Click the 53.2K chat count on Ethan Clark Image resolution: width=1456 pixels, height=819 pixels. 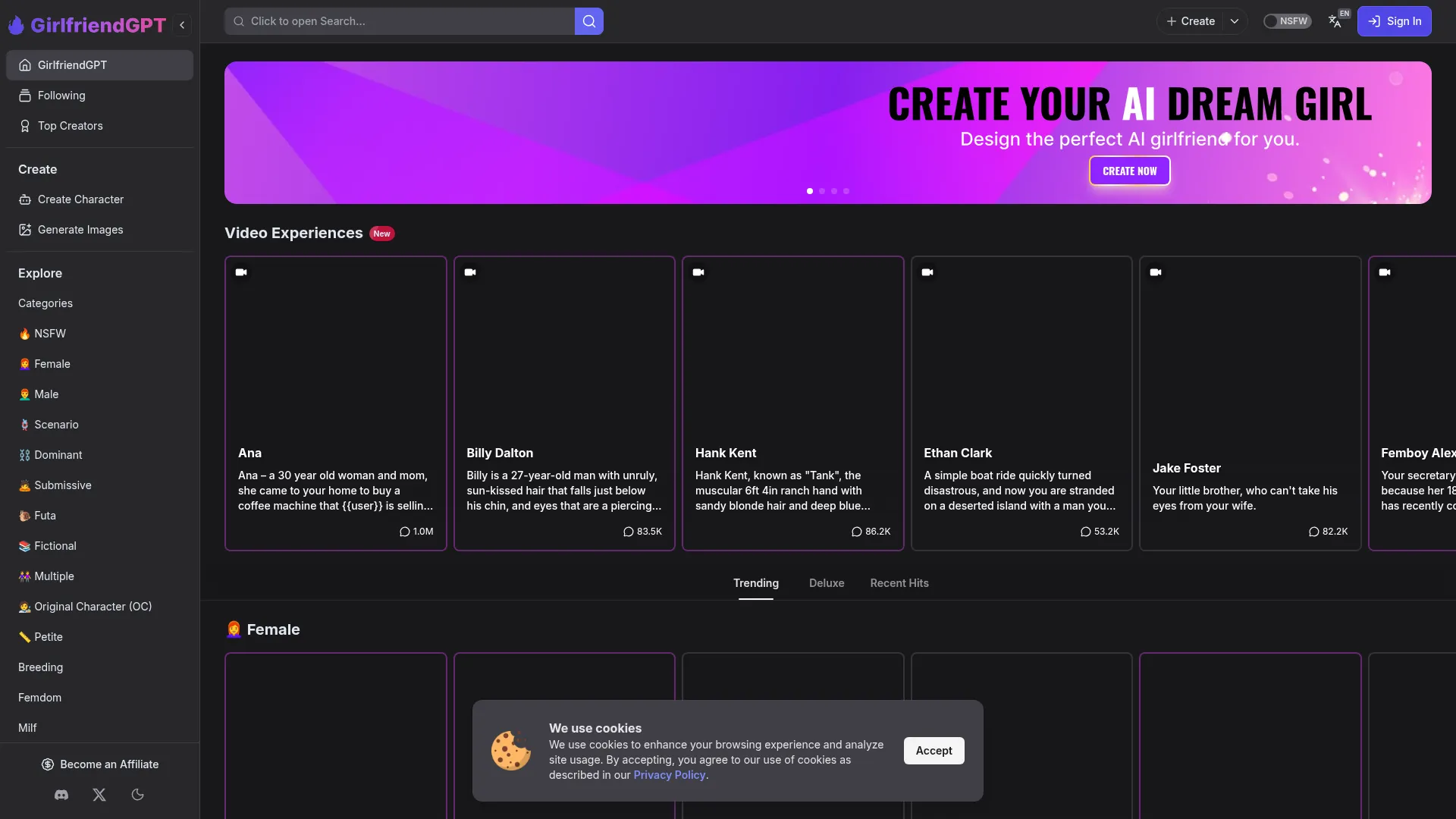[x=1100, y=532]
